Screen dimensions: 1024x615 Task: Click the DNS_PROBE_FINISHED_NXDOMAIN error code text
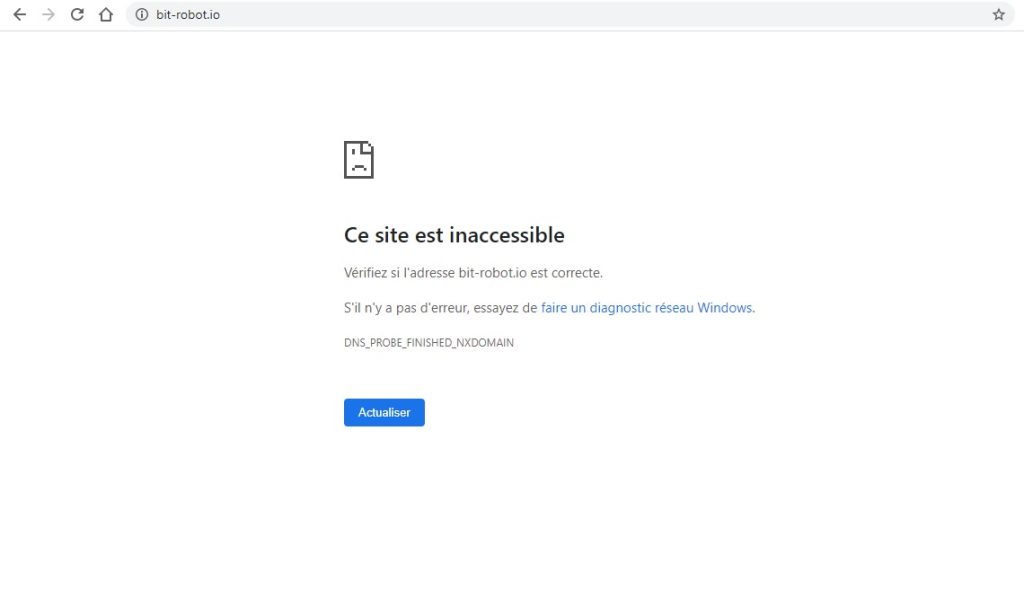click(429, 342)
